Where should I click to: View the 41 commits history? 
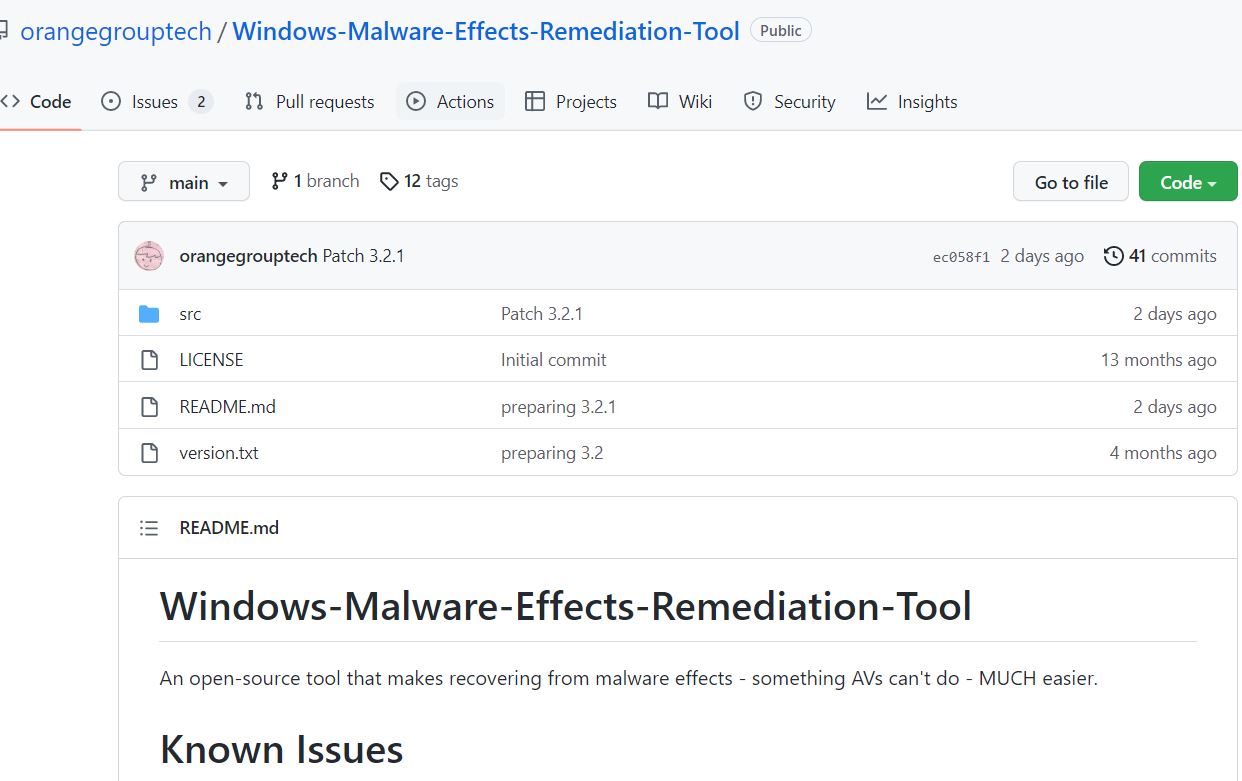pos(1160,256)
